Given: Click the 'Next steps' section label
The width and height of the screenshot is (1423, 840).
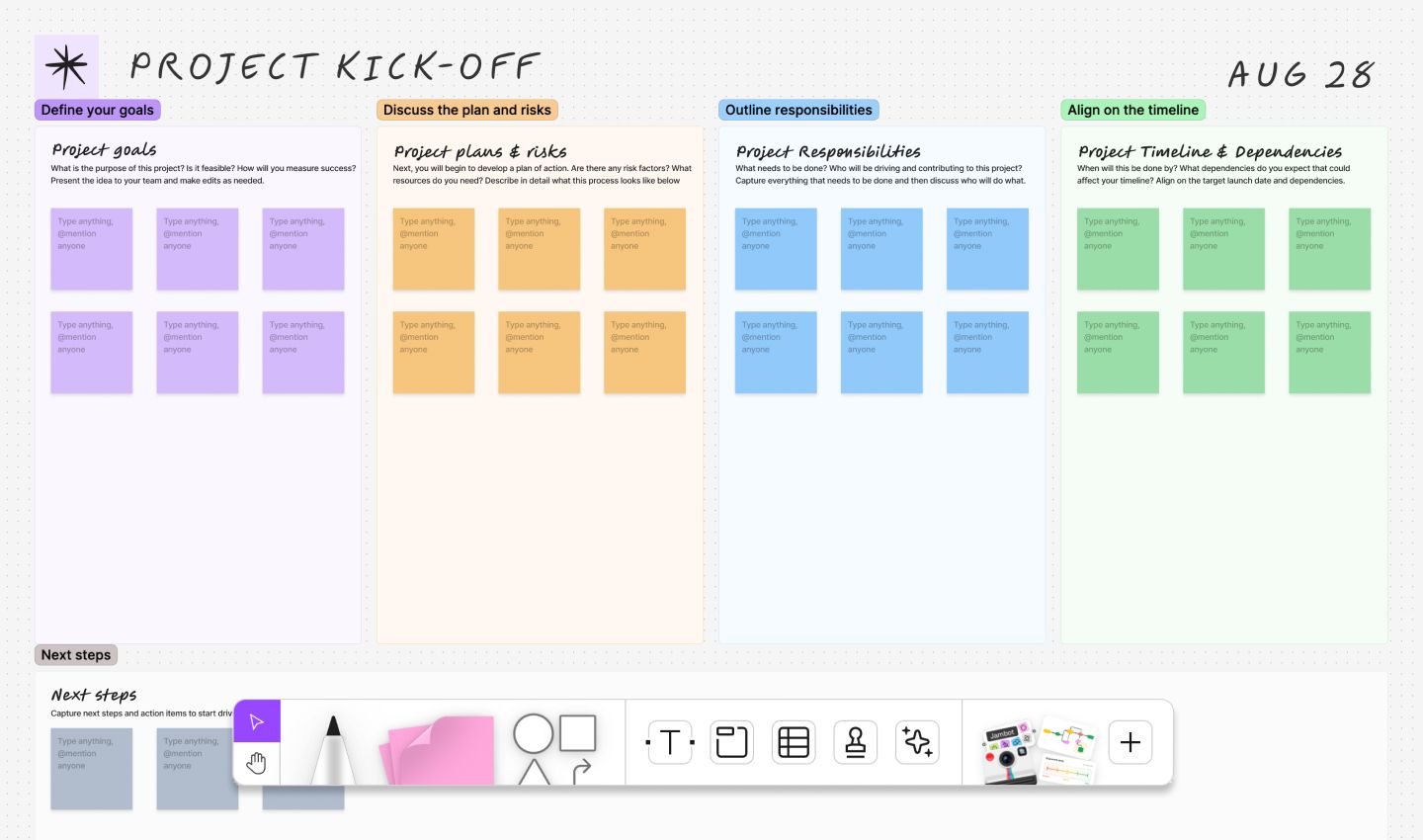Looking at the screenshot, I should [75, 654].
